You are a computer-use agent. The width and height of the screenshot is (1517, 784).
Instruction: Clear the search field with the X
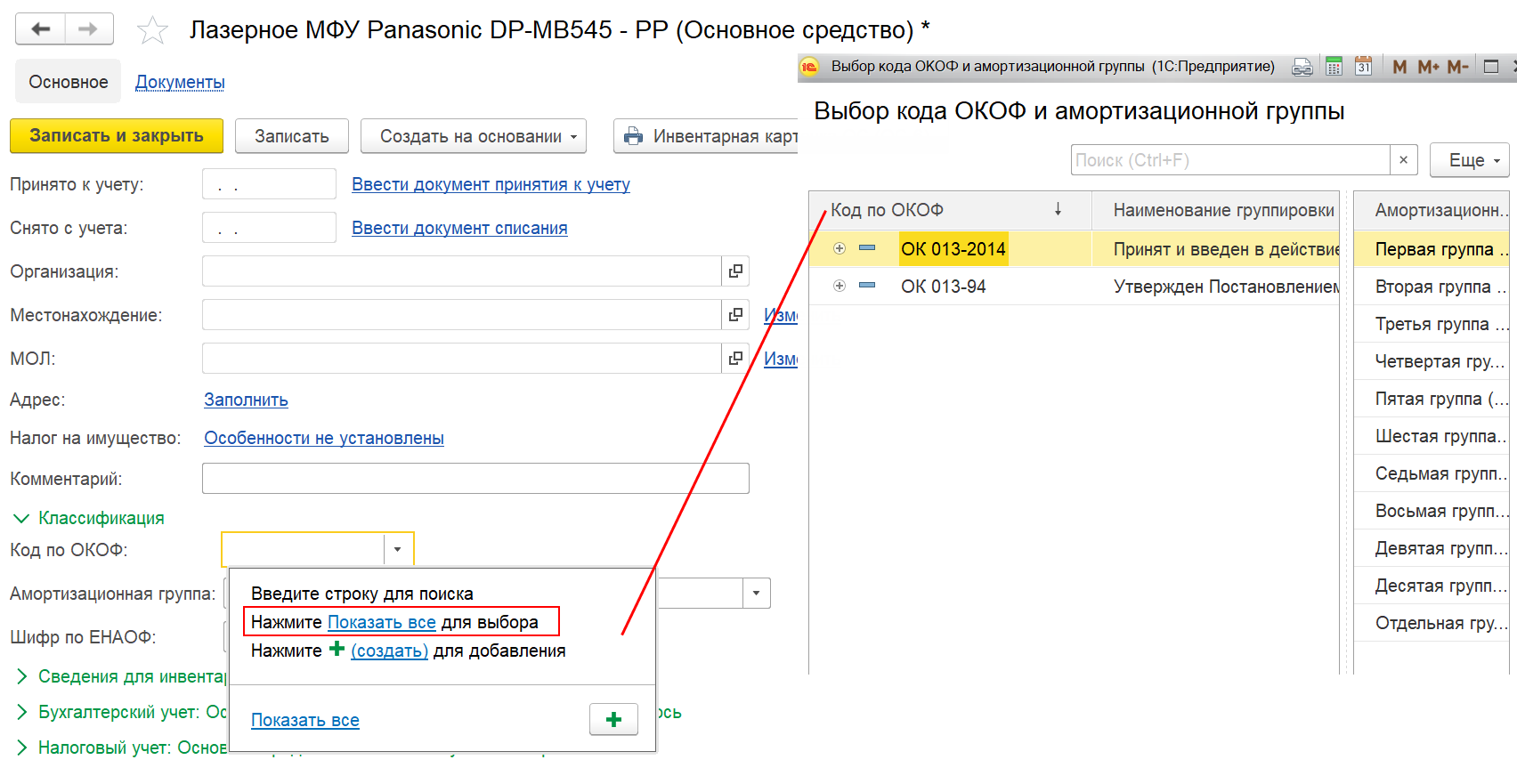point(1403,160)
